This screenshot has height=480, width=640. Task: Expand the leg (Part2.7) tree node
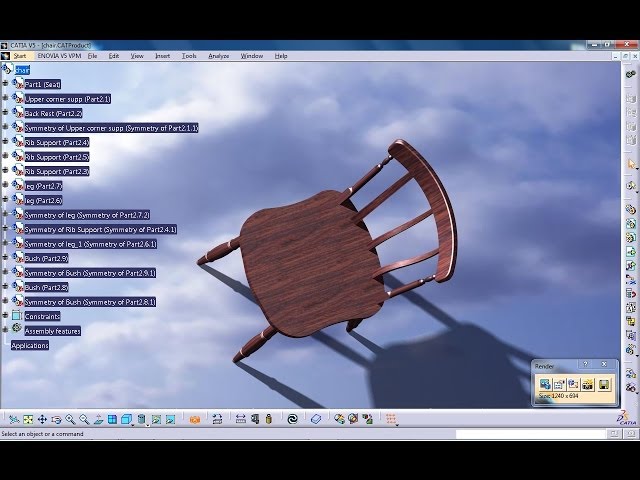(5, 184)
